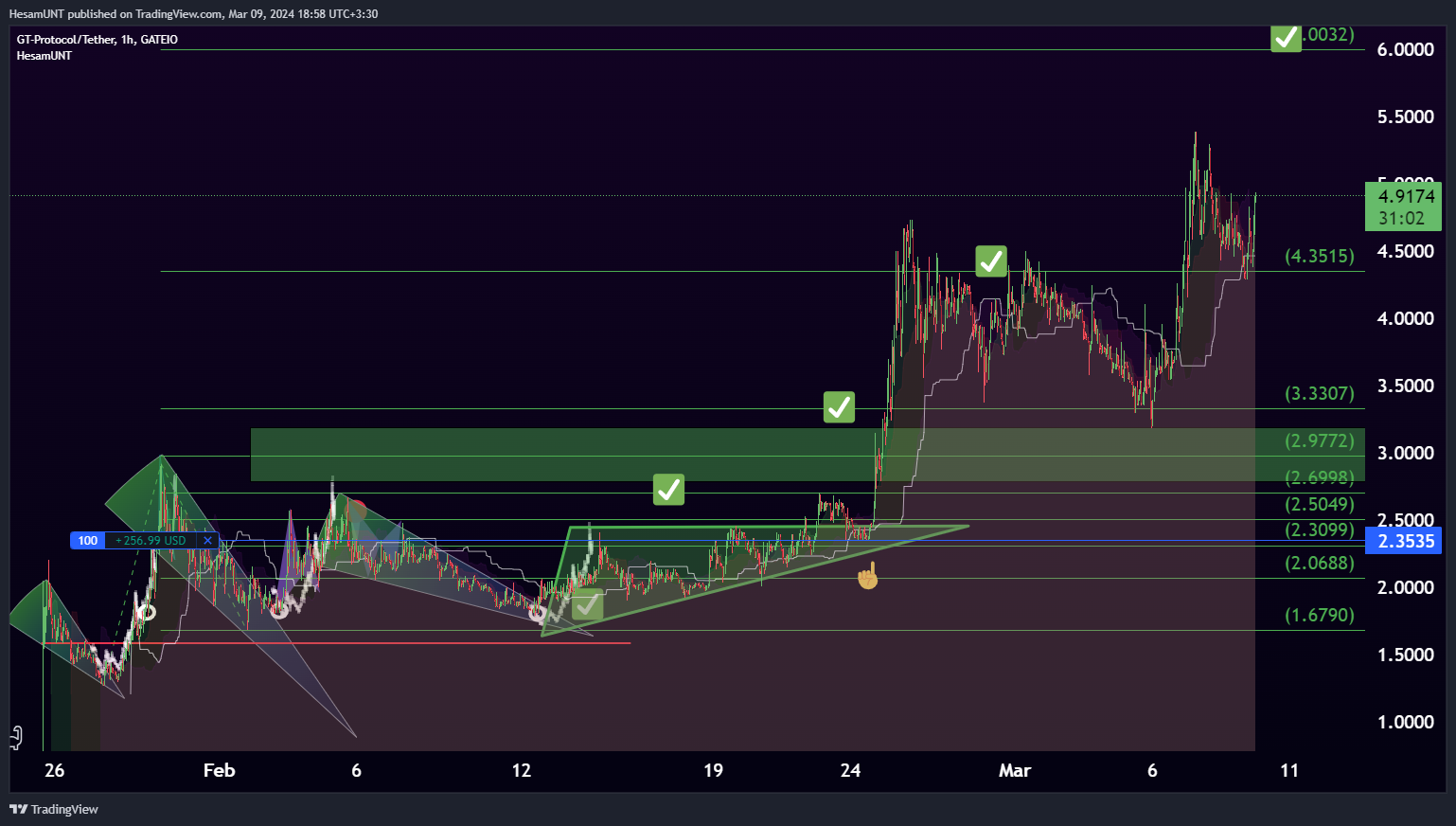1456x826 pixels.
Task: Click the (2.3099) level label
Action: point(1320,530)
